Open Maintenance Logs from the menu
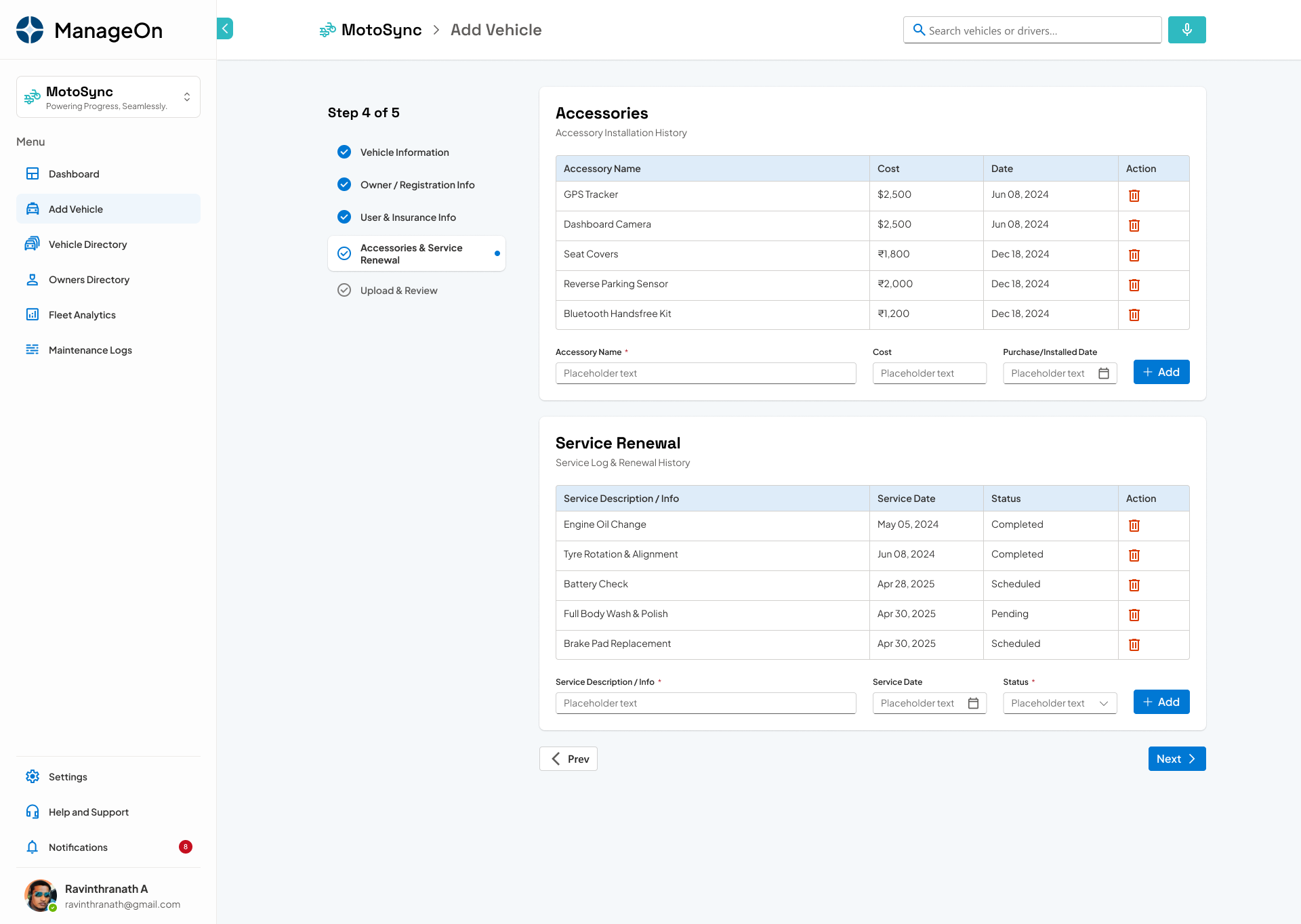This screenshot has width=1301, height=924. (x=91, y=350)
